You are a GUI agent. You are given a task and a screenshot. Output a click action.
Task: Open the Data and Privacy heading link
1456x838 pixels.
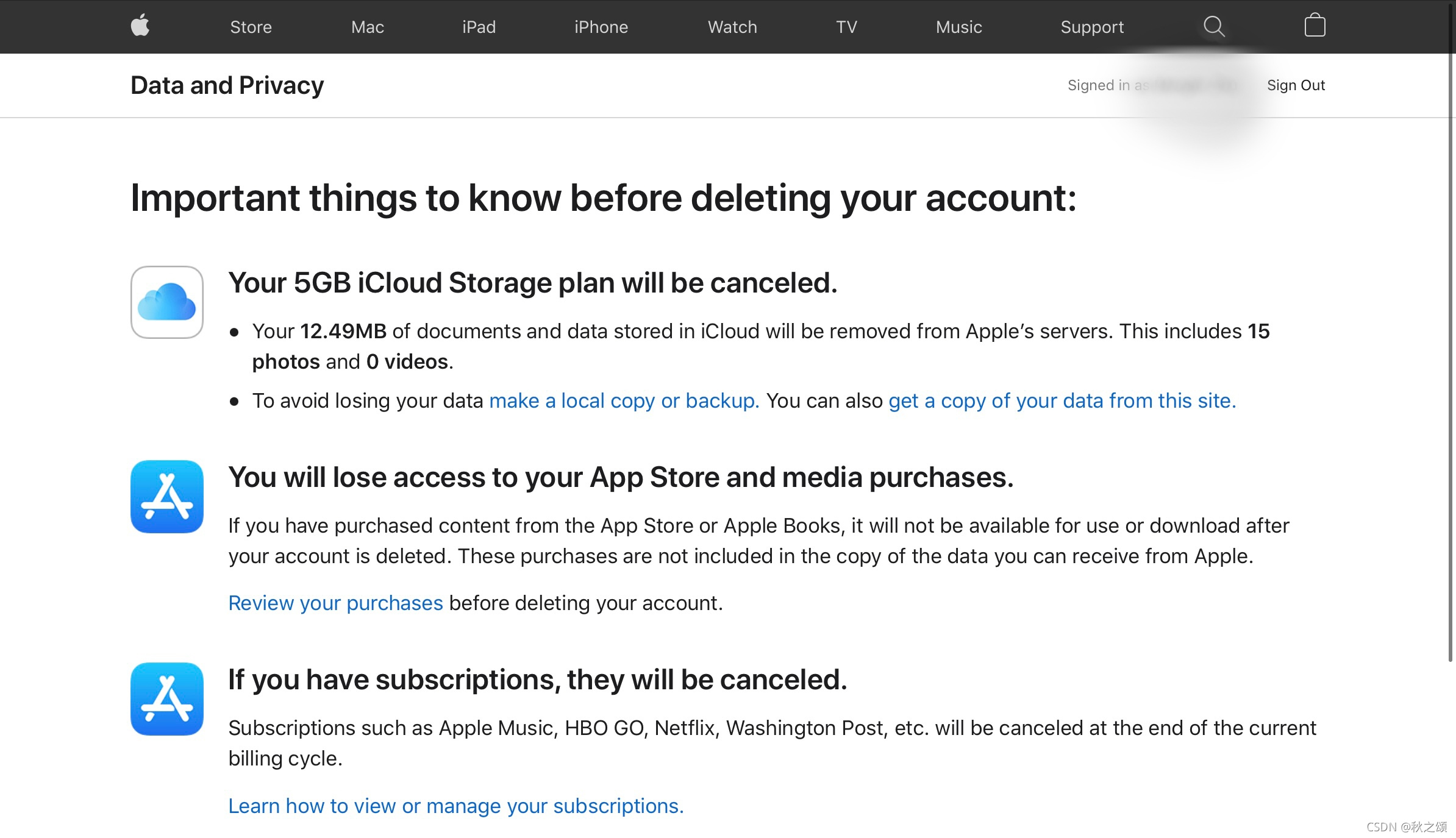tap(227, 85)
